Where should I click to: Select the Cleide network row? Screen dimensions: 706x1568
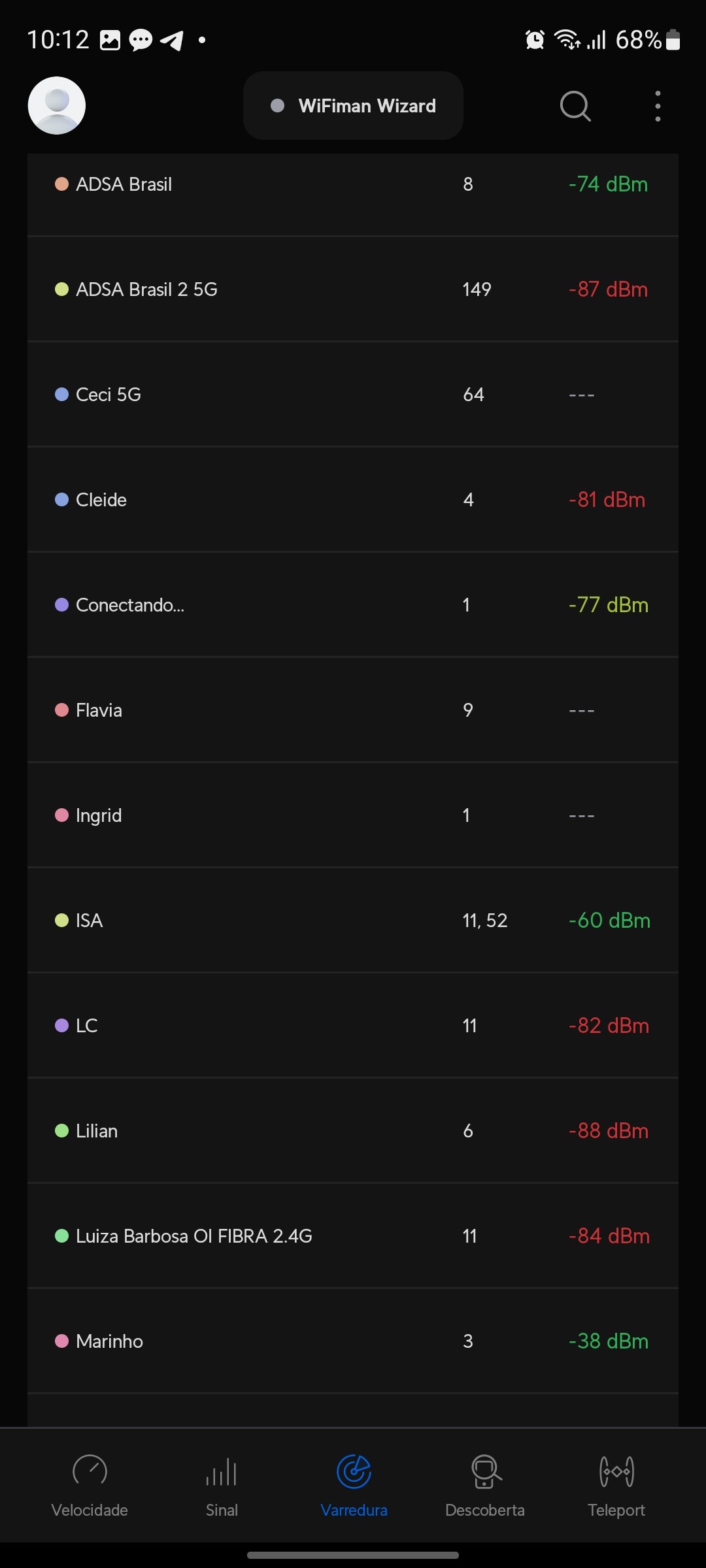click(x=101, y=500)
